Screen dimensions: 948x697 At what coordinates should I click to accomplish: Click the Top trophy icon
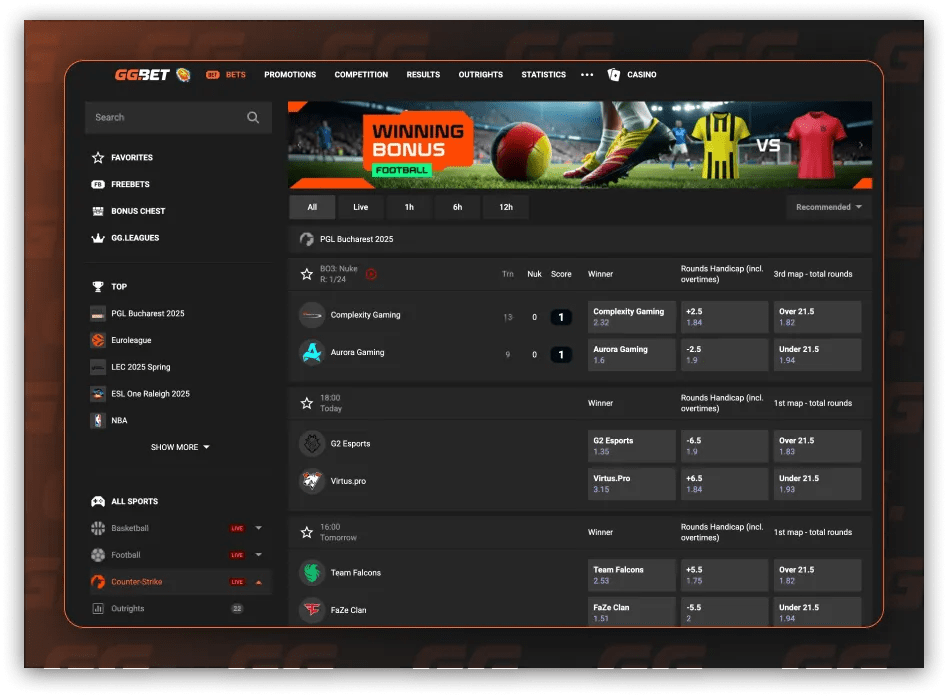[x=98, y=287]
